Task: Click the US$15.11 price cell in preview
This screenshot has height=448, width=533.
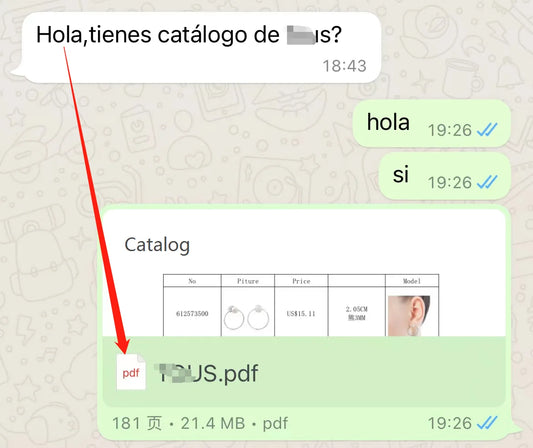Action: coord(301,313)
